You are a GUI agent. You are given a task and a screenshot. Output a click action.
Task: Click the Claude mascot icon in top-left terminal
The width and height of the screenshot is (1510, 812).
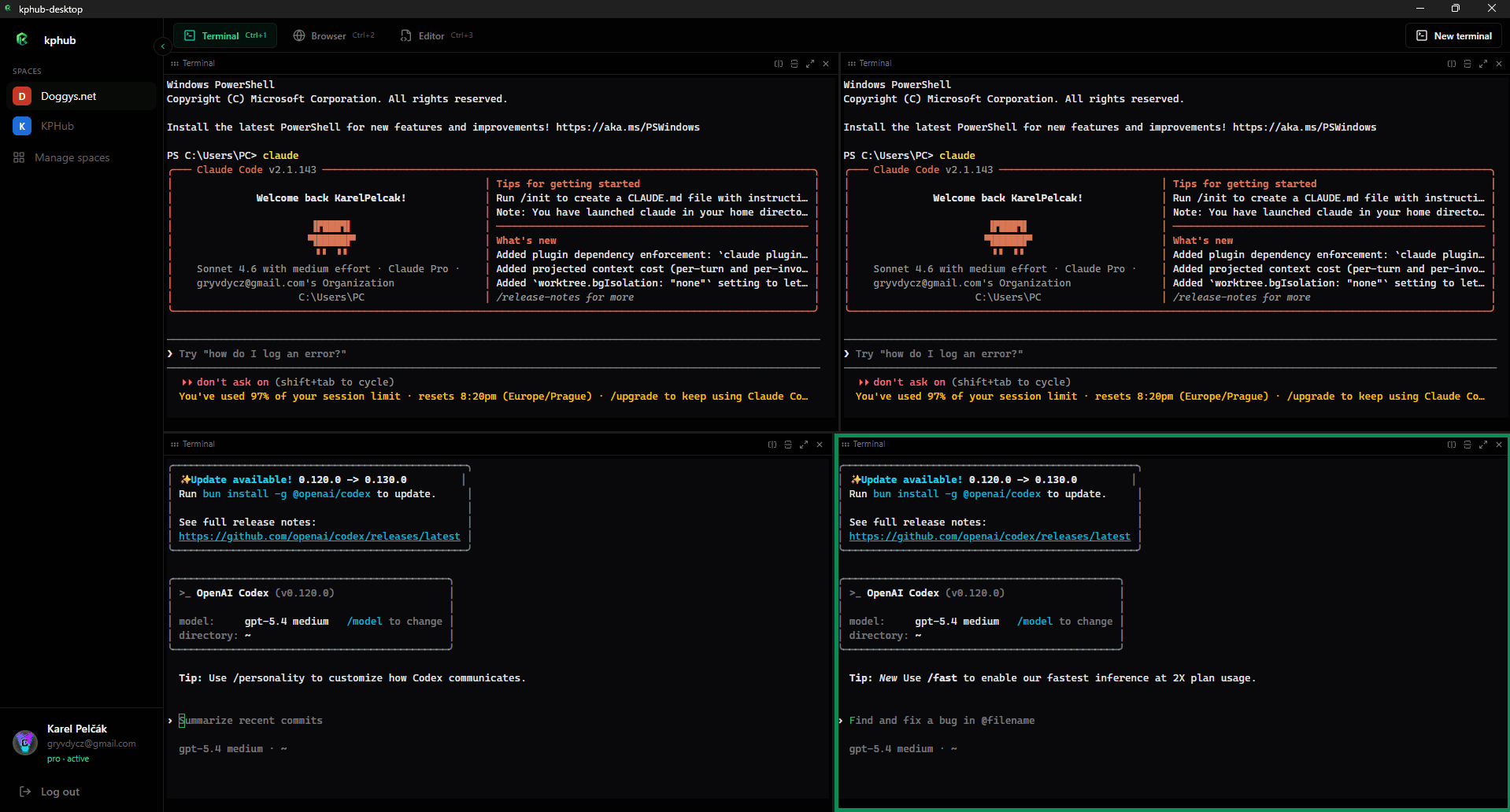(x=331, y=237)
